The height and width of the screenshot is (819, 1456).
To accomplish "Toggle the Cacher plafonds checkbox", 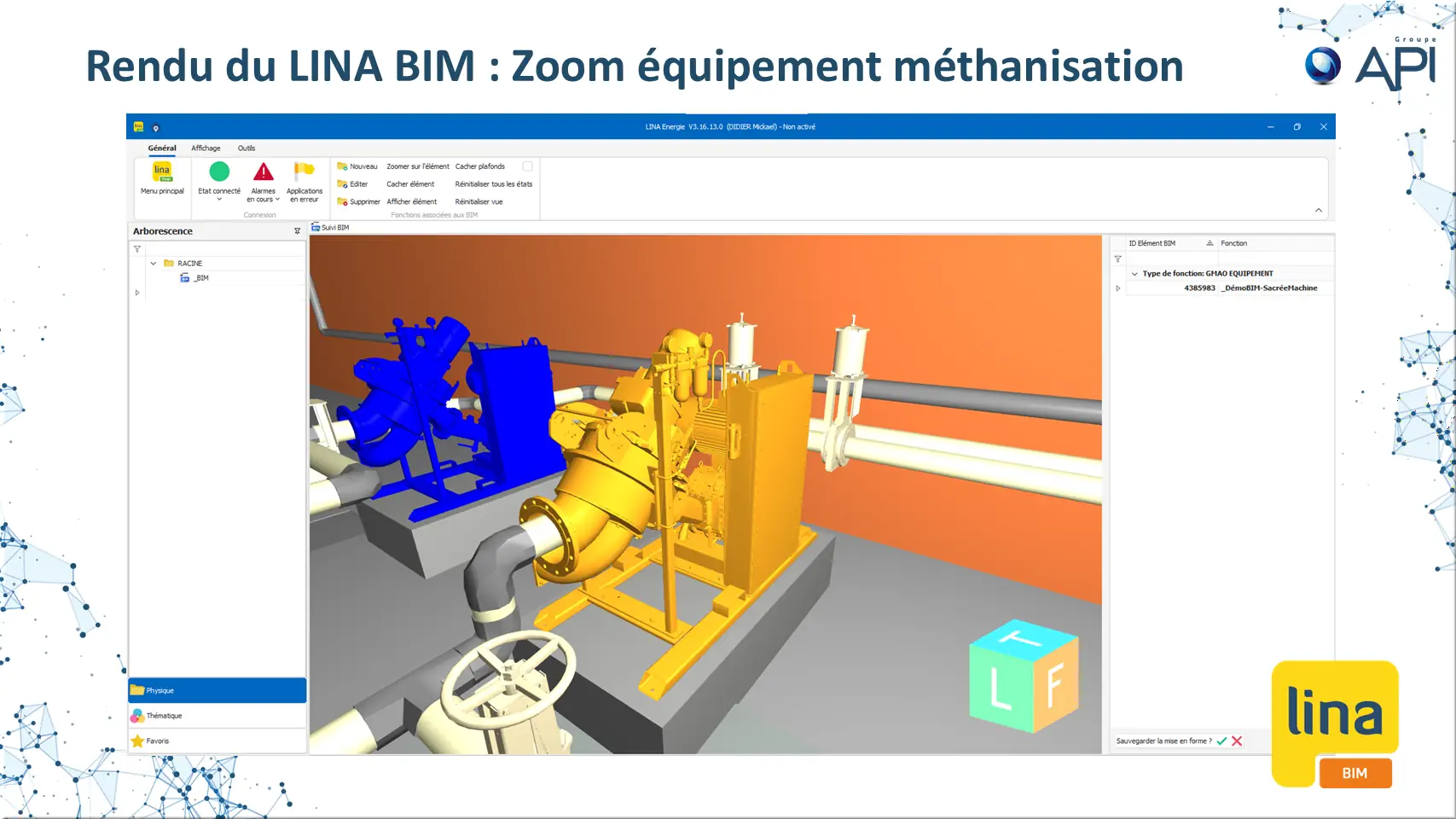I will pos(527,166).
